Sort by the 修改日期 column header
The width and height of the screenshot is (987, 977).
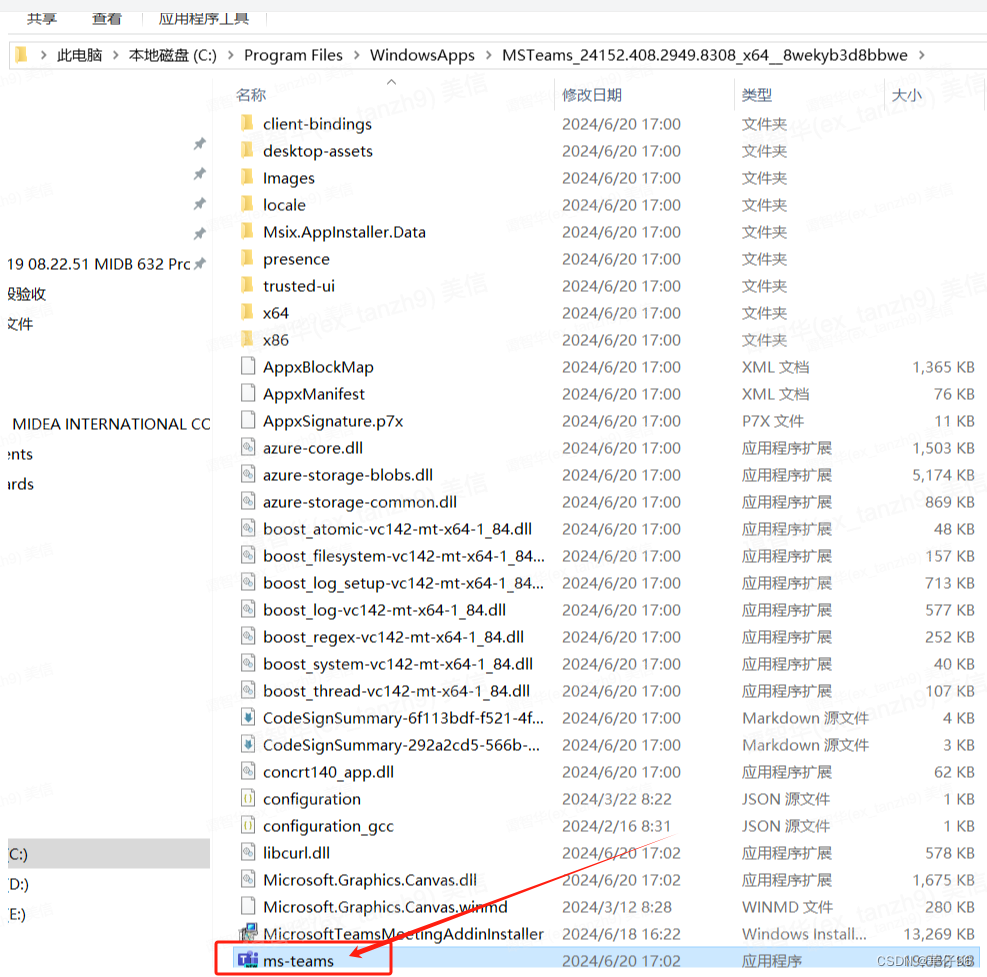592,95
